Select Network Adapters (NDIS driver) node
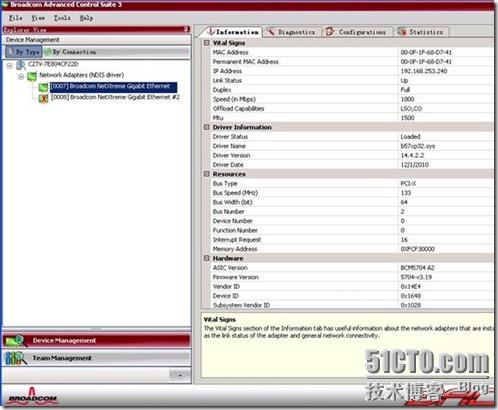The height and width of the screenshot is (410, 498). [x=82, y=75]
